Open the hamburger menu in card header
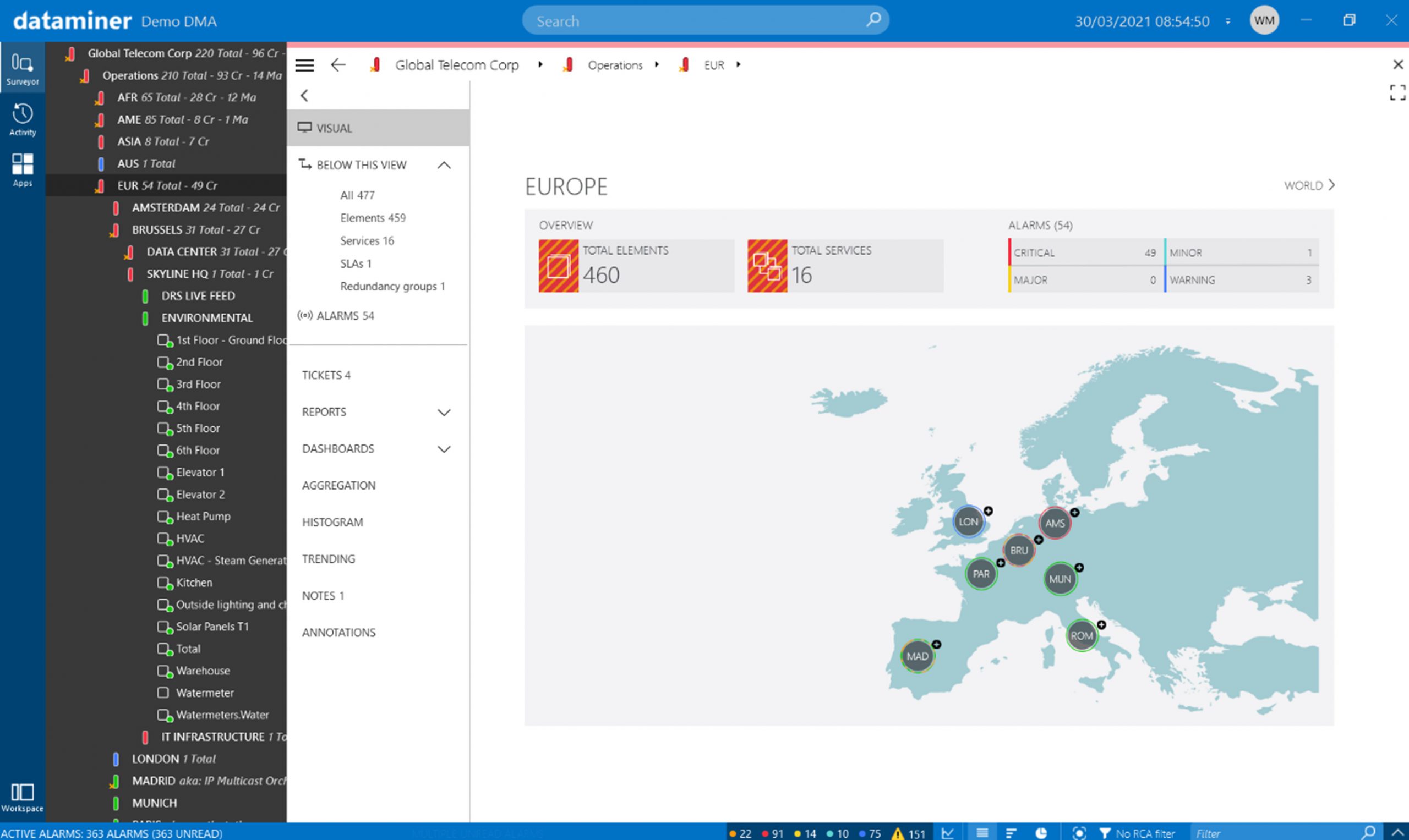 pyautogui.click(x=305, y=65)
